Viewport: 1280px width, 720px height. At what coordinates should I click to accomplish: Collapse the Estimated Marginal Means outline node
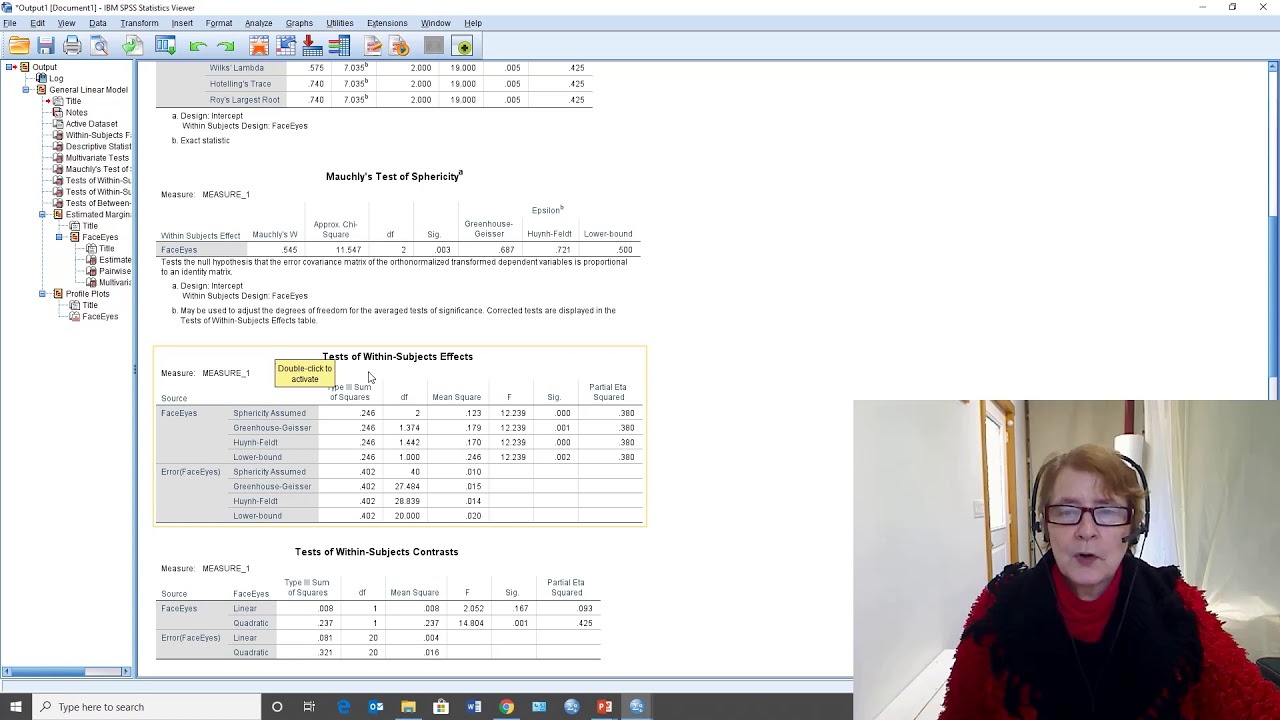click(43, 214)
